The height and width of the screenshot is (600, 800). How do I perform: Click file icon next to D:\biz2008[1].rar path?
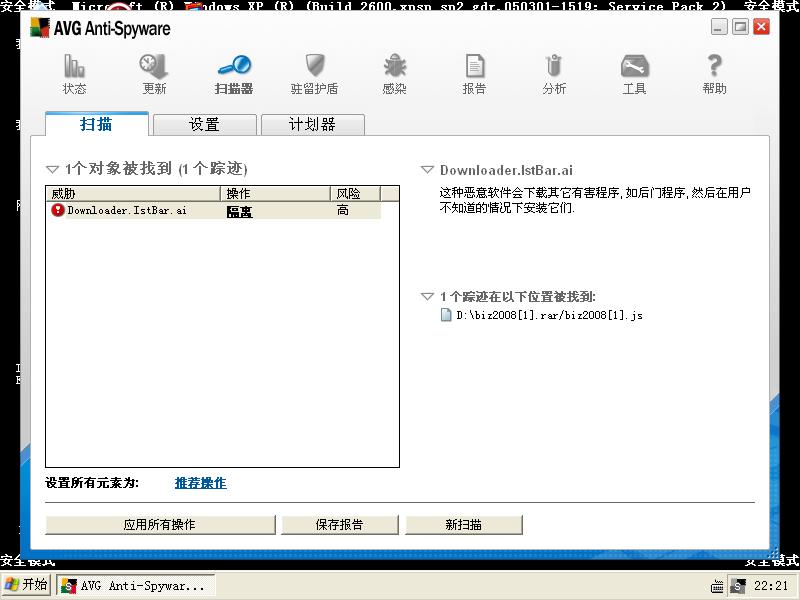pyautogui.click(x=446, y=315)
